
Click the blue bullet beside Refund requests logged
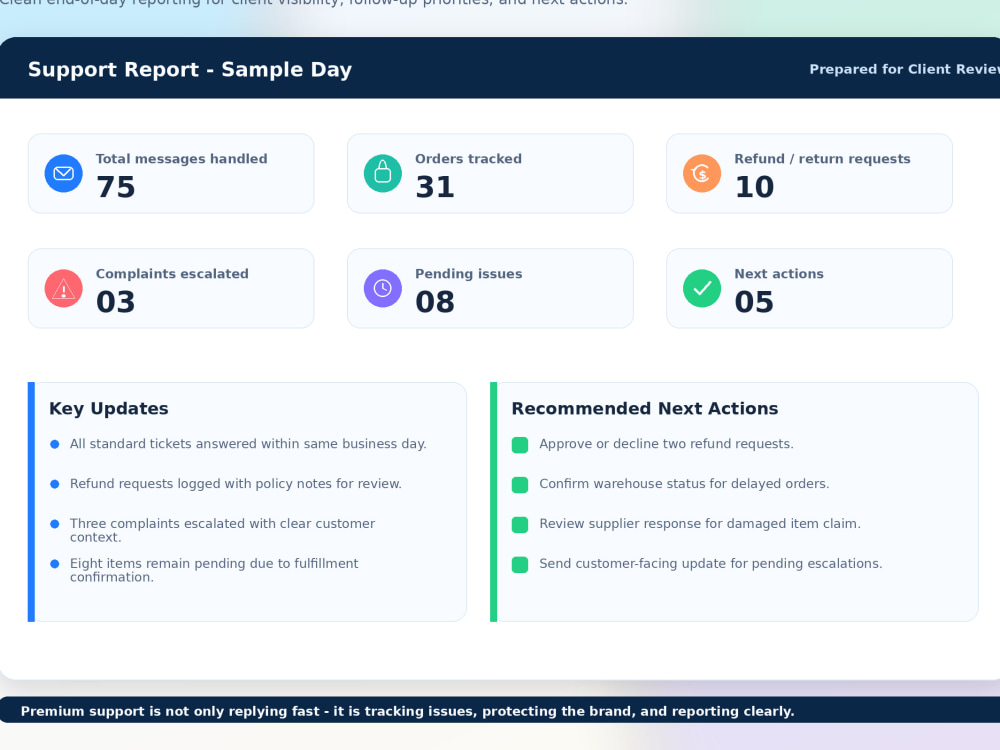(55, 484)
